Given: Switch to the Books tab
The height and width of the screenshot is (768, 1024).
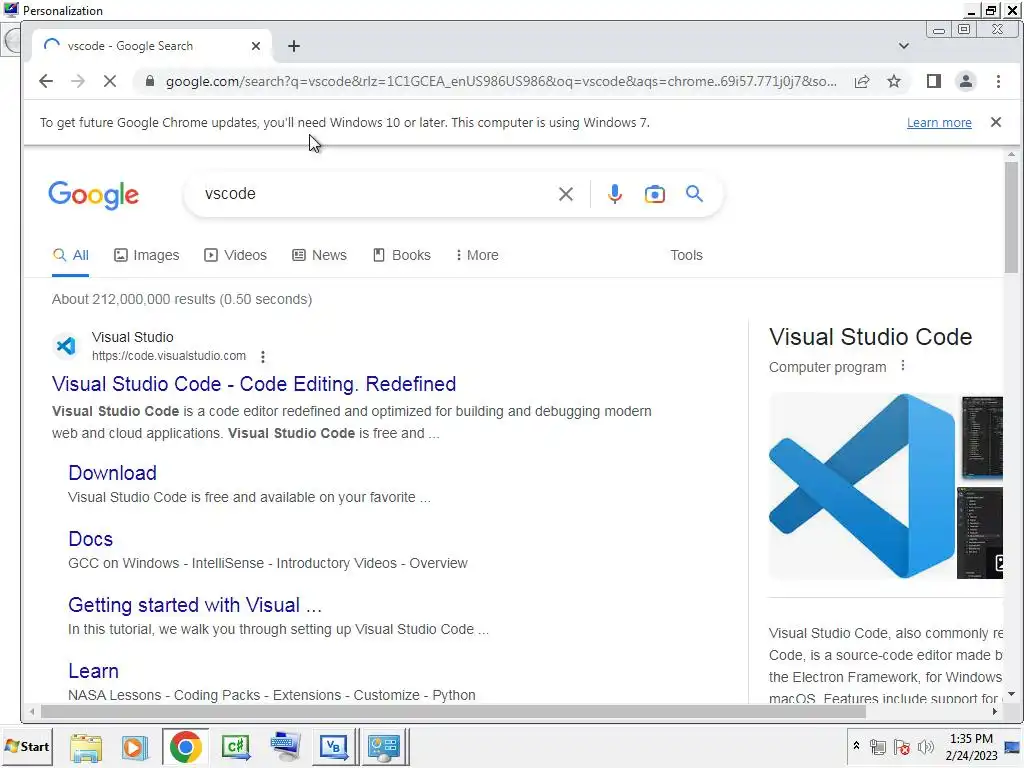Looking at the screenshot, I should click(402, 255).
